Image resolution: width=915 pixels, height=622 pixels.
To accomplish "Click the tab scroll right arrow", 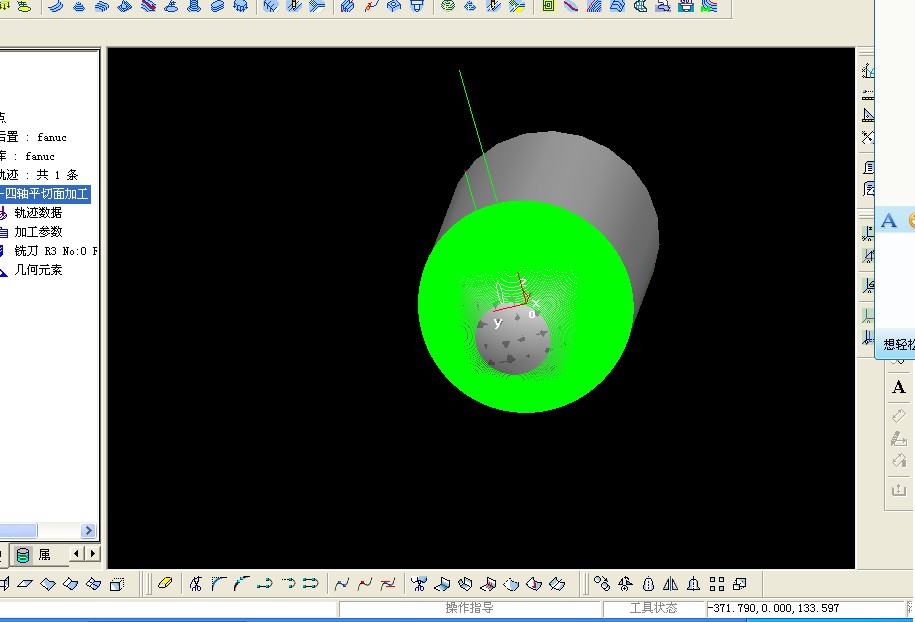I will click(93, 554).
